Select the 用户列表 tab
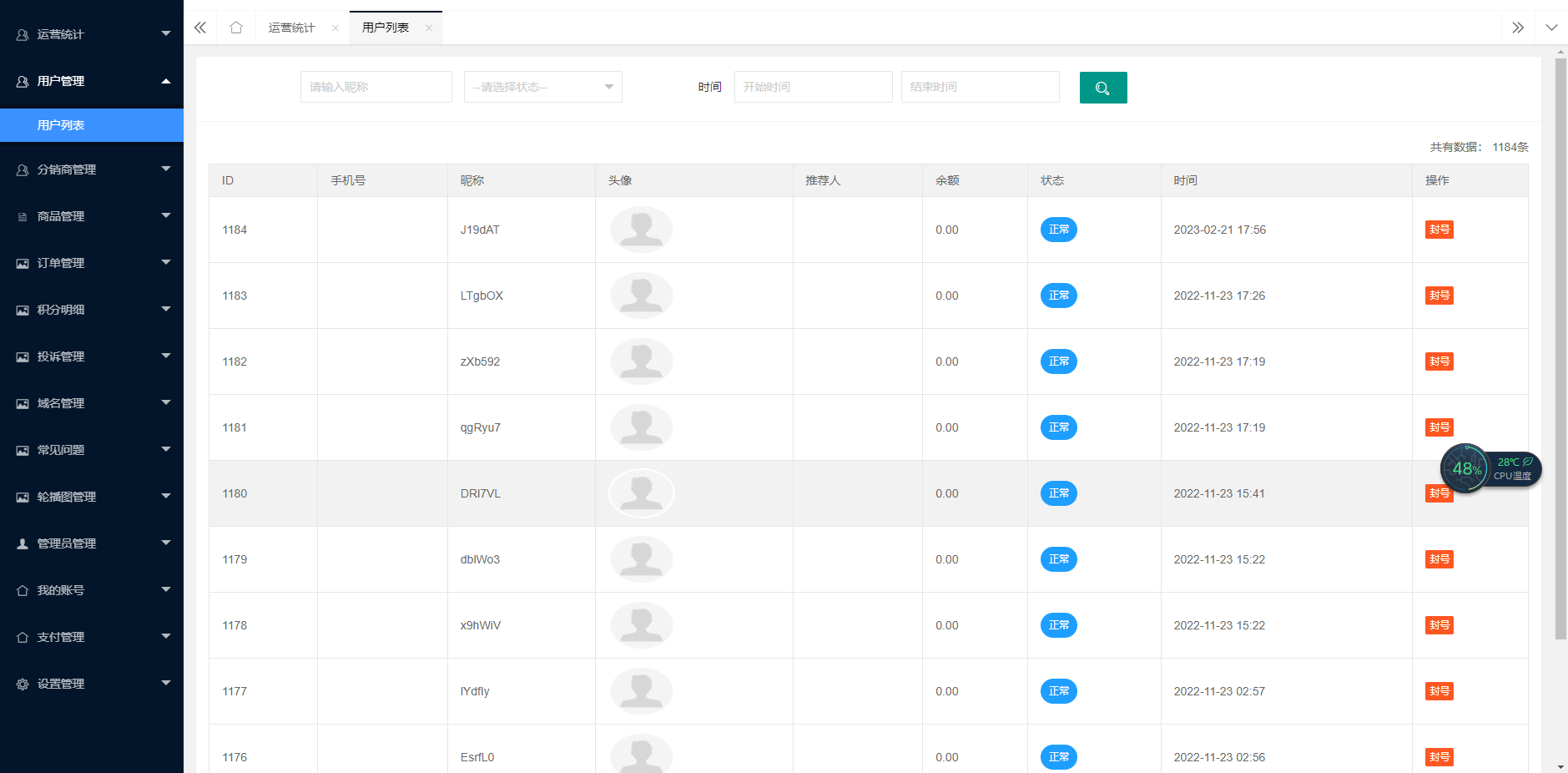Image resolution: width=1568 pixels, height=773 pixels. [386, 28]
